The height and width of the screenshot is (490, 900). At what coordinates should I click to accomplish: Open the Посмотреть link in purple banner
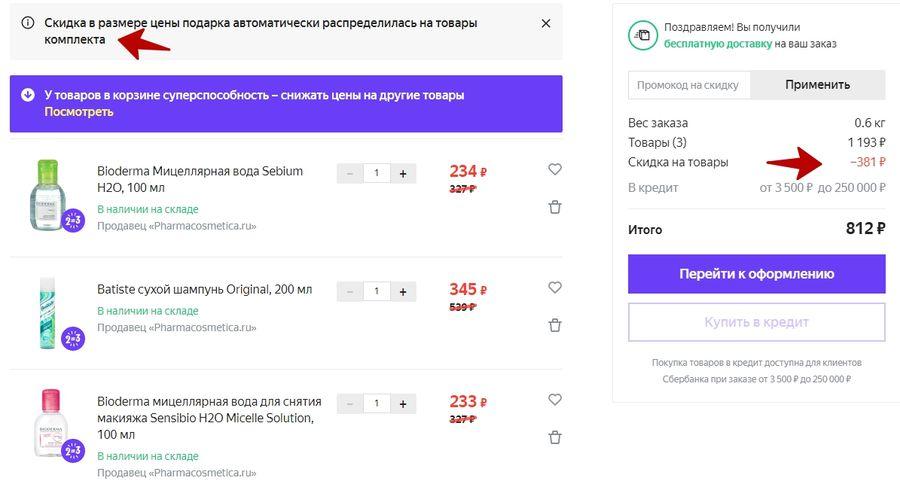coord(79,112)
